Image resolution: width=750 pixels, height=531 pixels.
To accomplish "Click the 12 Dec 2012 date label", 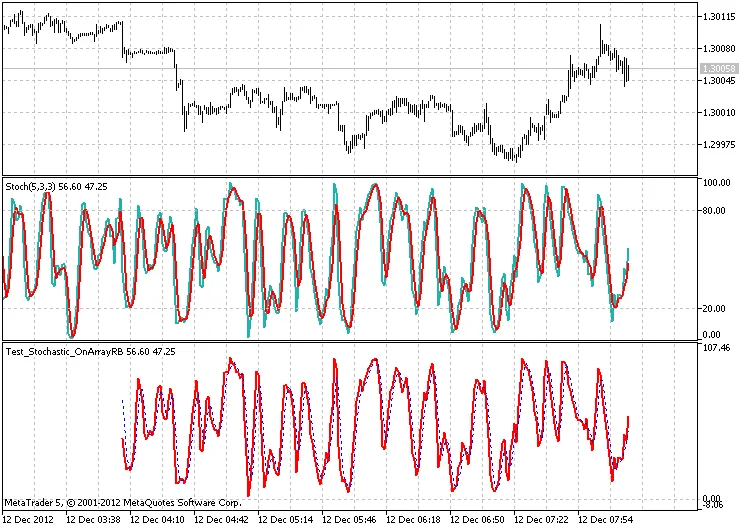I will click(x=30, y=520).
